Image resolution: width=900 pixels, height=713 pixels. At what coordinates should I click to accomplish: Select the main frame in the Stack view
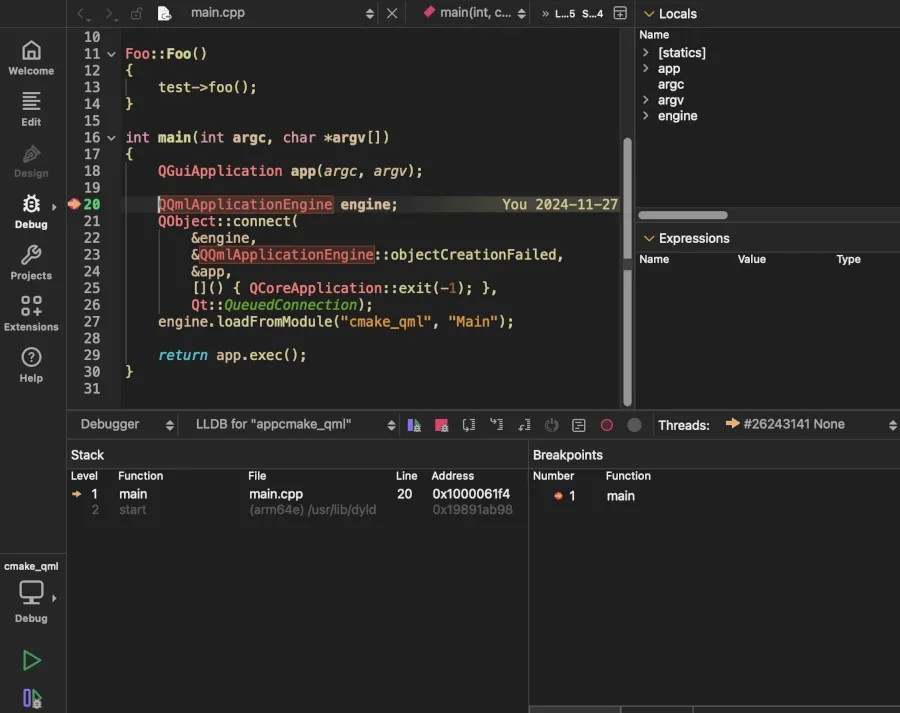pyautogui.click(x=134, y=493)
